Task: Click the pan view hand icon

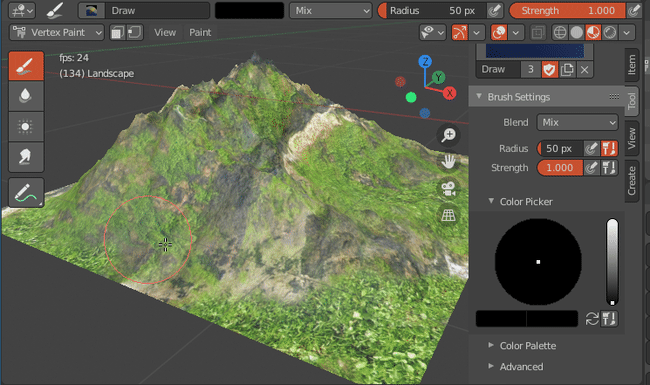Action: (449, 162)
